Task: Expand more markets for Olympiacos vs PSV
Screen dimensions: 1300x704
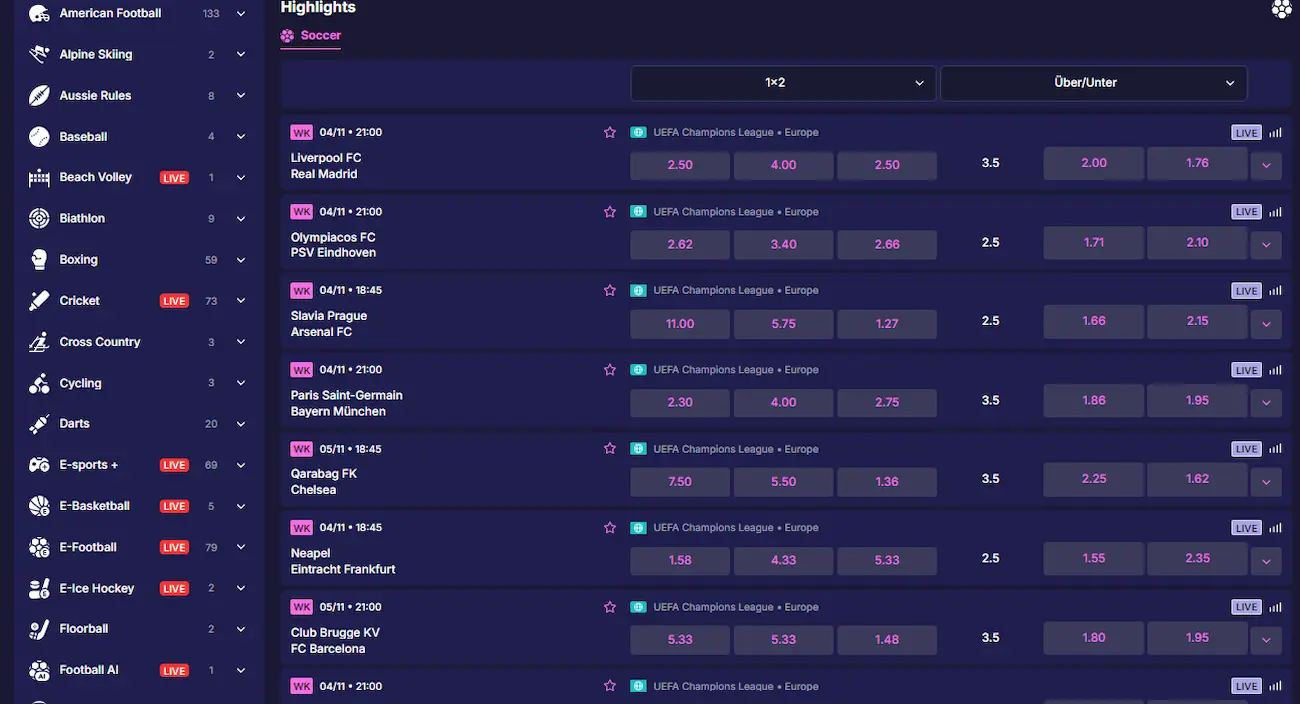Action: (1266, 244)
